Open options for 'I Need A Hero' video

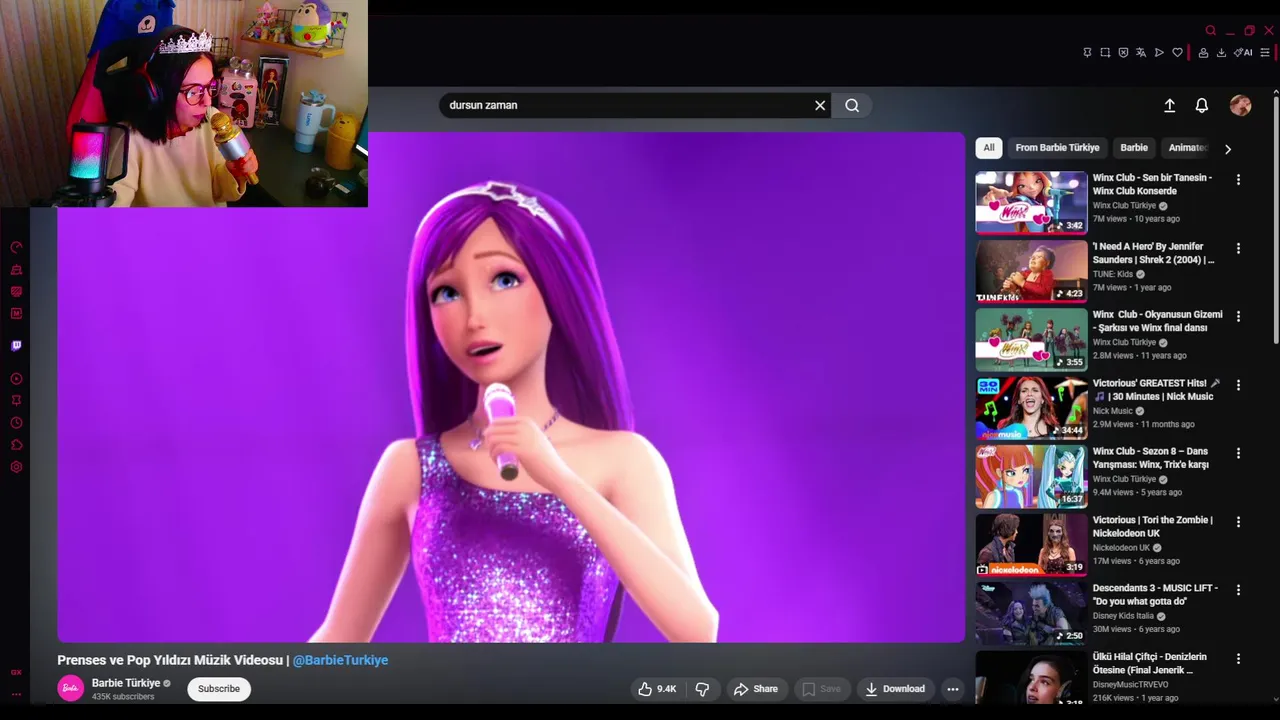[x=1238, y=248]
